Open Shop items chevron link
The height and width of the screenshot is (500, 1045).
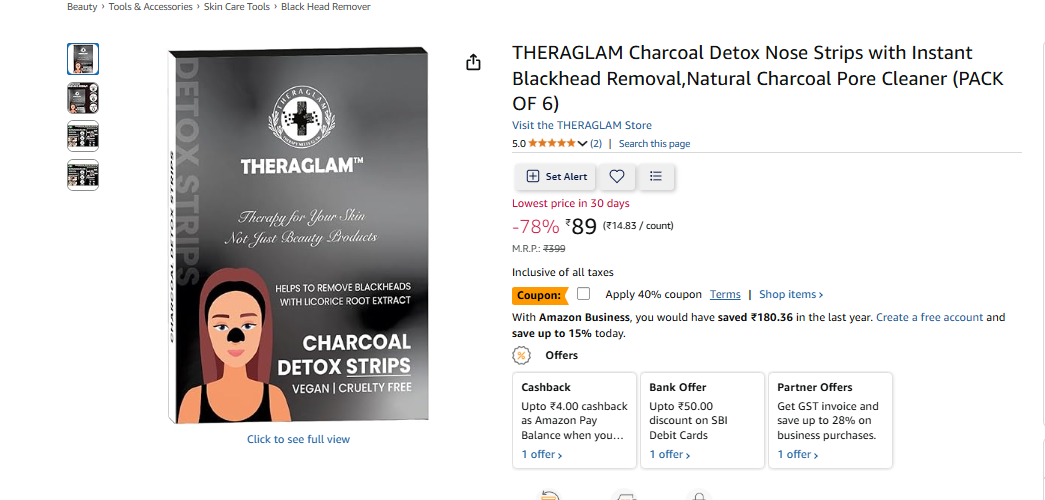[791, 294]
